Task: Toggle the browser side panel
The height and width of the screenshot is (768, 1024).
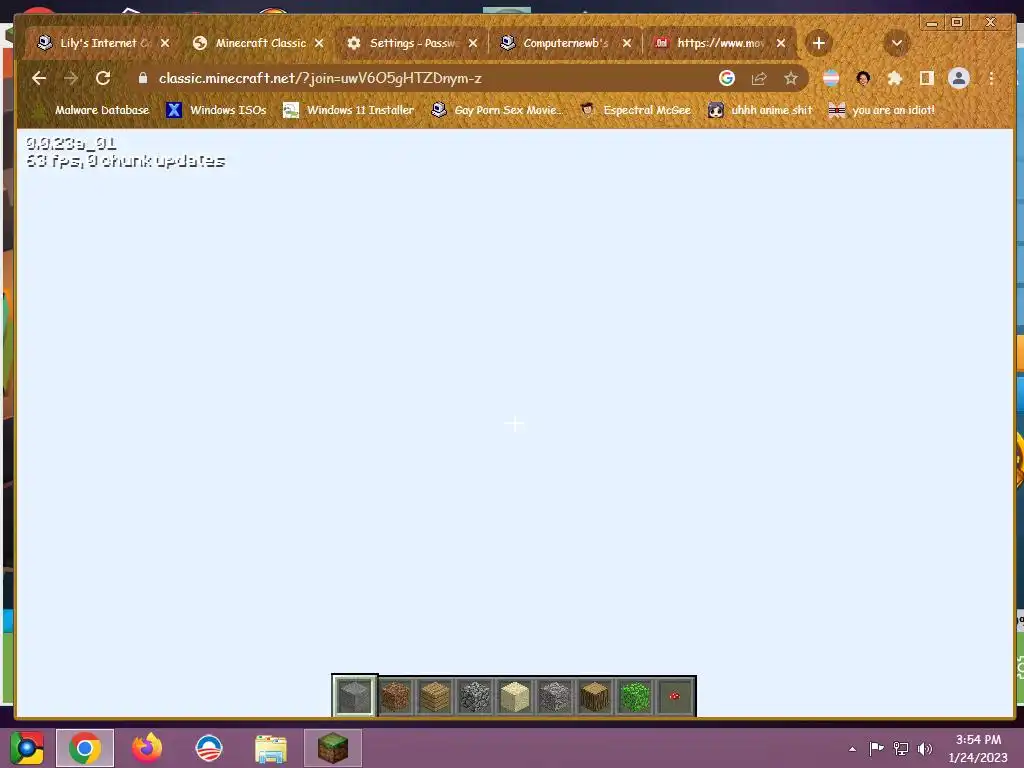Action: tap(926, 78)
